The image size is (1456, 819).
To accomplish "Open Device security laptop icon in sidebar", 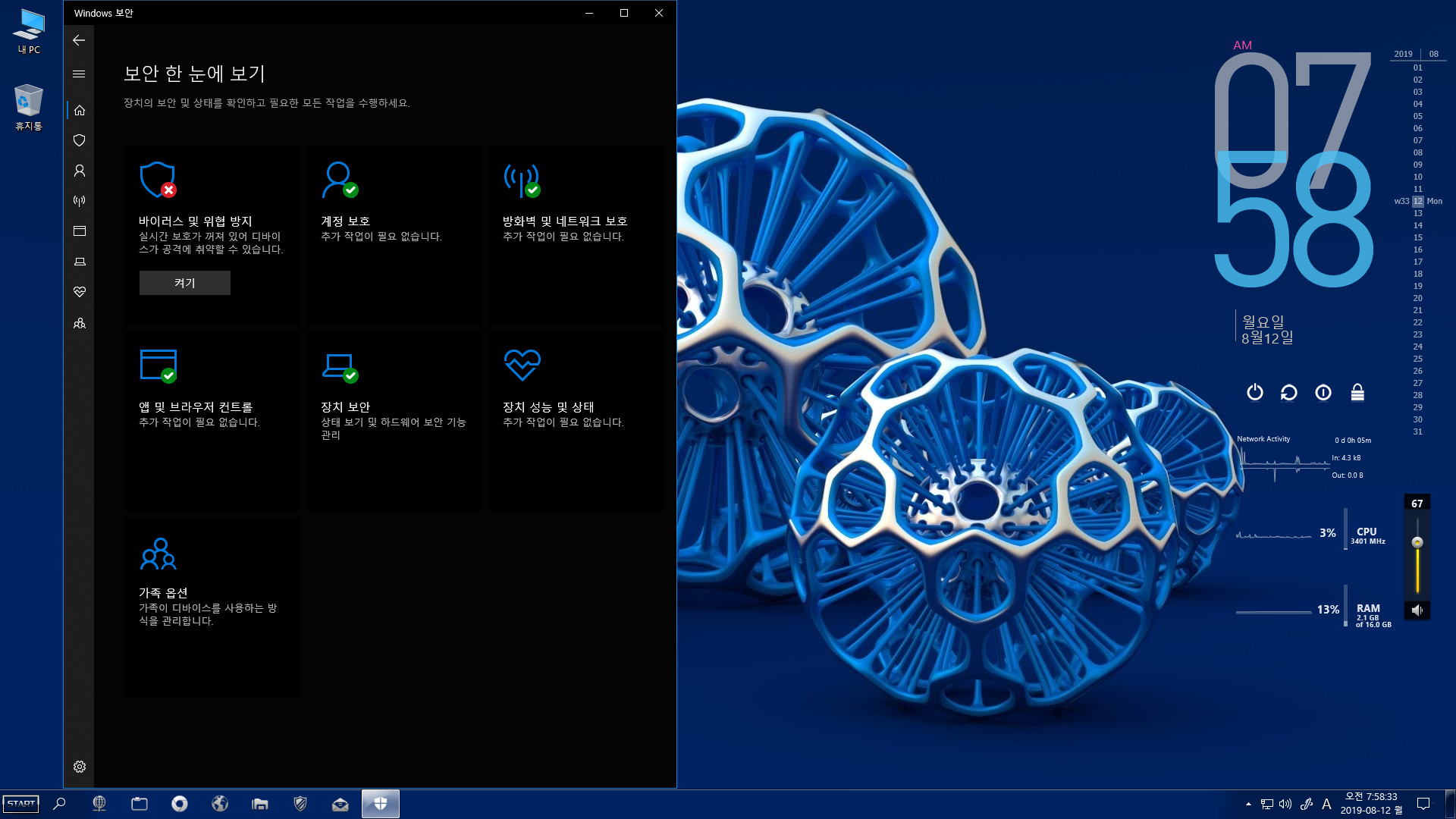I will coord(79,262).
